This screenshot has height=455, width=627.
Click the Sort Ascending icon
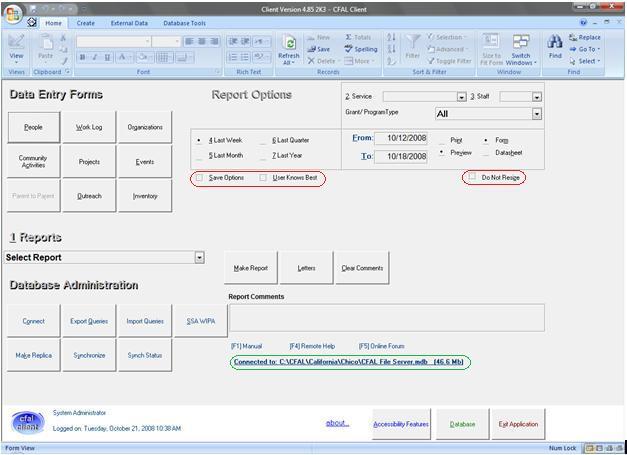(x=391, y=38)
